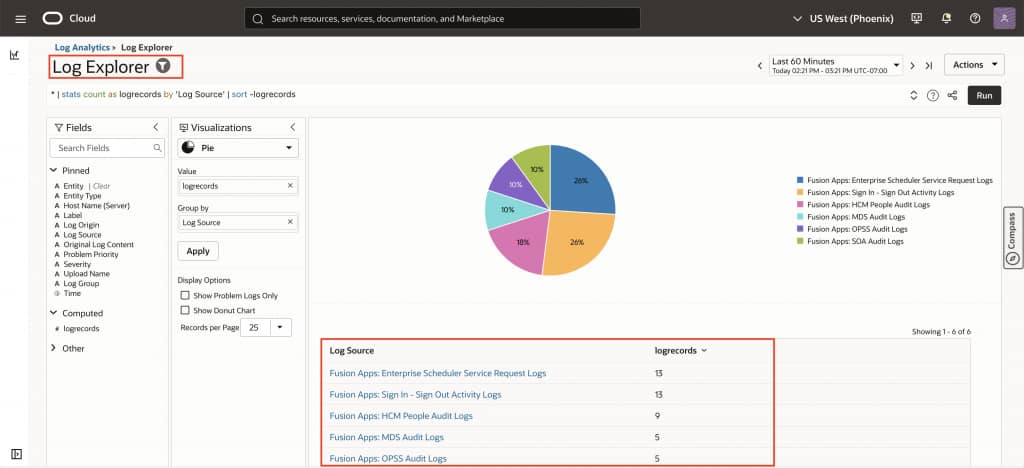Select the Time field

[72, 294]
